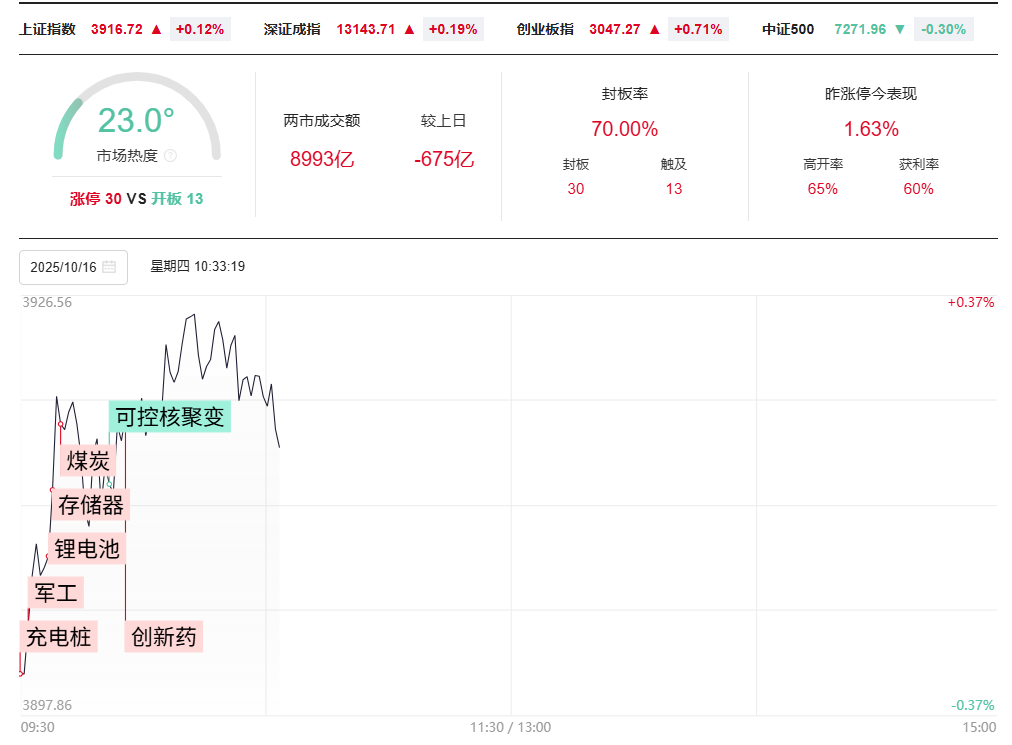Click the red up arrow beside 创业板指
Viewport: 1012px width, 745px height.
click(x=654, y=29)
